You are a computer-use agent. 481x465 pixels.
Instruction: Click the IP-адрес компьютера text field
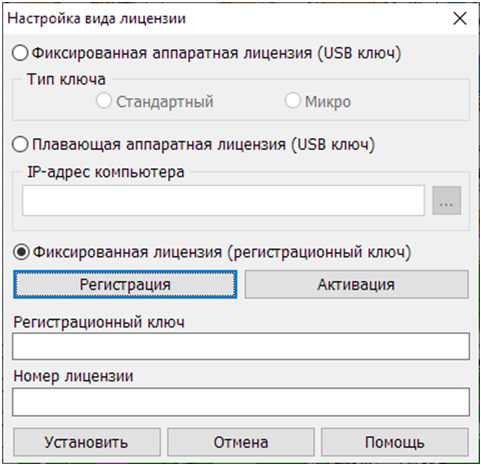click(x=223, y=200)
